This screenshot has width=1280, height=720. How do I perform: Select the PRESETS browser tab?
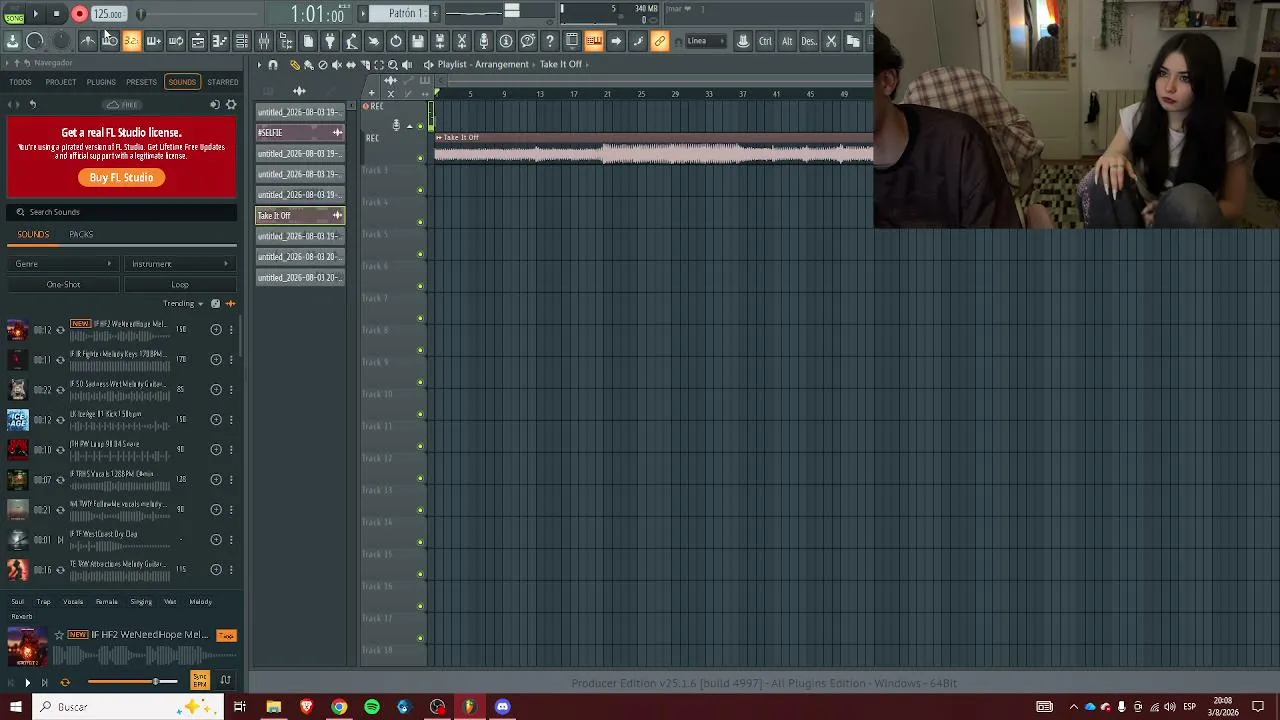(x=141, y=82)
